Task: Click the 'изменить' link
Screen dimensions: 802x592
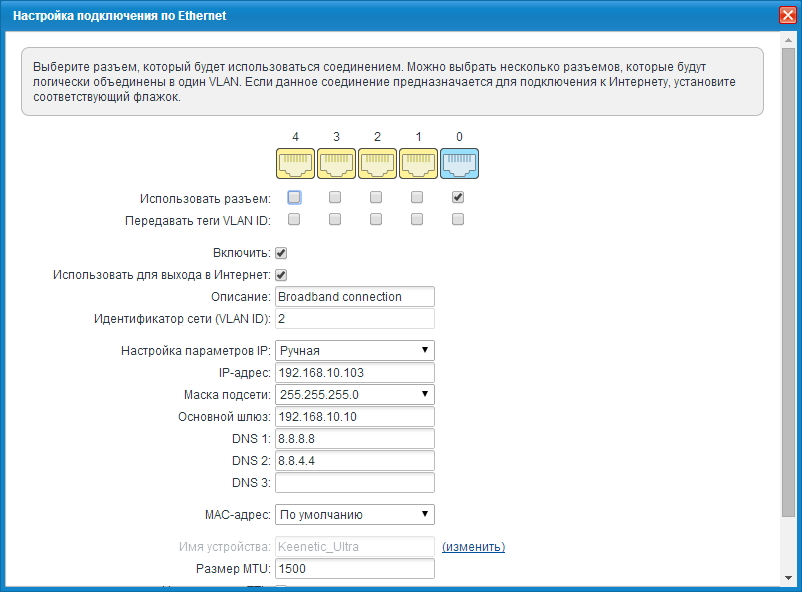Action: 473,547
